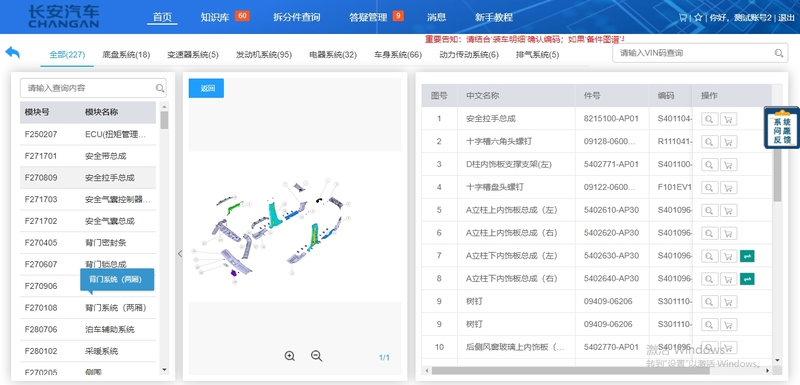Add 十字槽六角头螺钉 to cart
This screenshot has height=385, width=800.
(x=729, y=141)
